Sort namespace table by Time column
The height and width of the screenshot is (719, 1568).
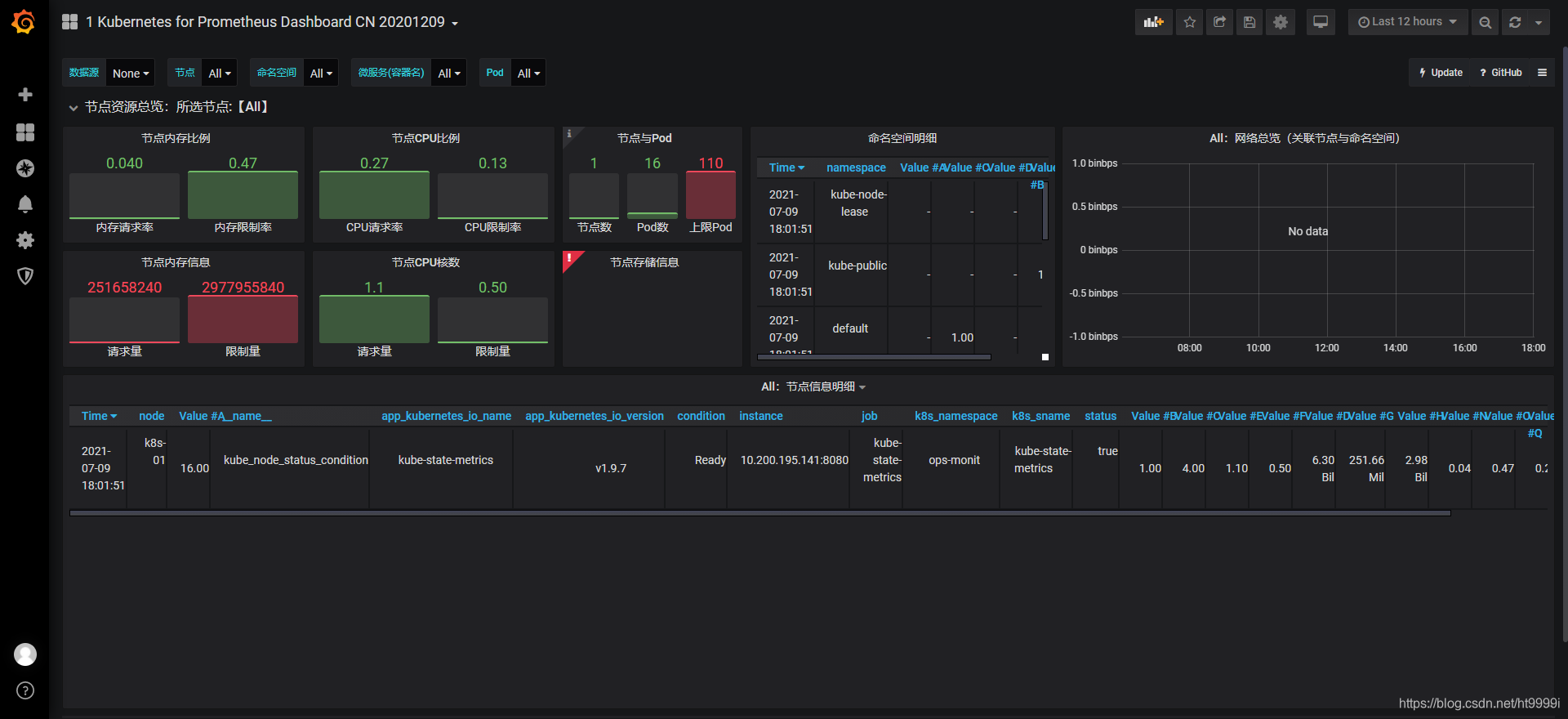(x=786, y=167)
